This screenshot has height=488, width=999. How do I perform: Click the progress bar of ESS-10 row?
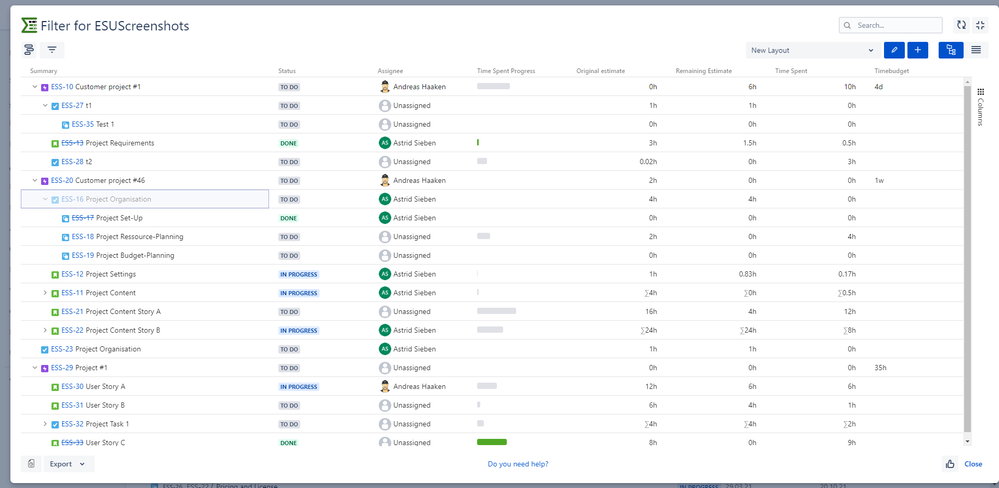pos(493,86)
